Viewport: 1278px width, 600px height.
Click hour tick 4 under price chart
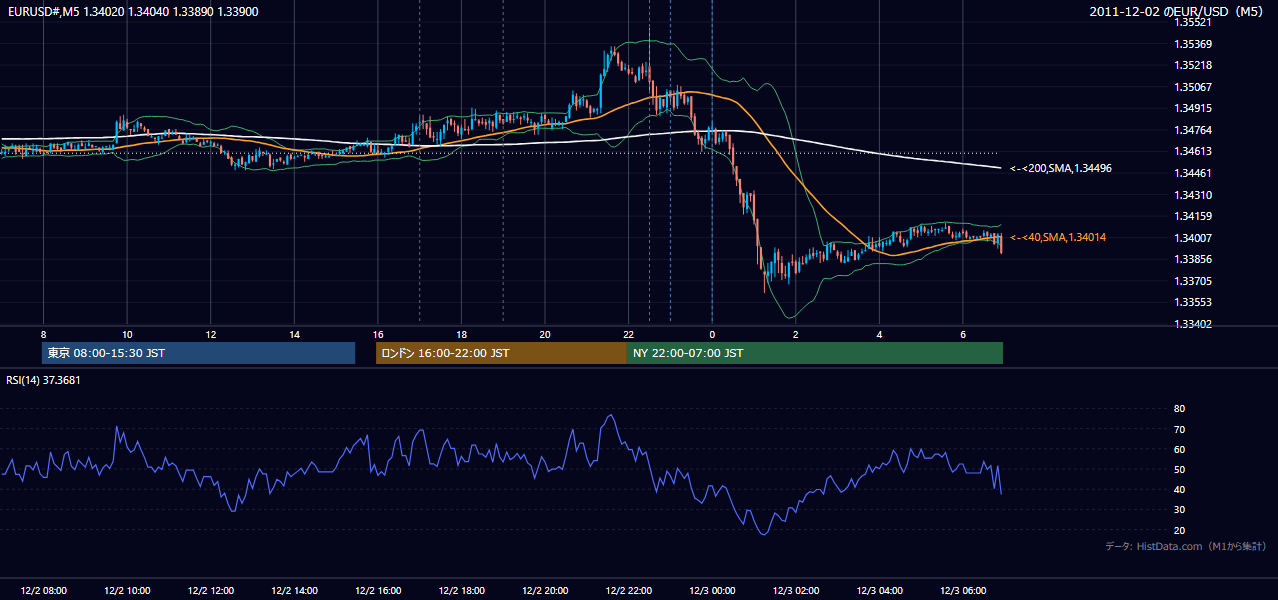(x=878, y=334)
